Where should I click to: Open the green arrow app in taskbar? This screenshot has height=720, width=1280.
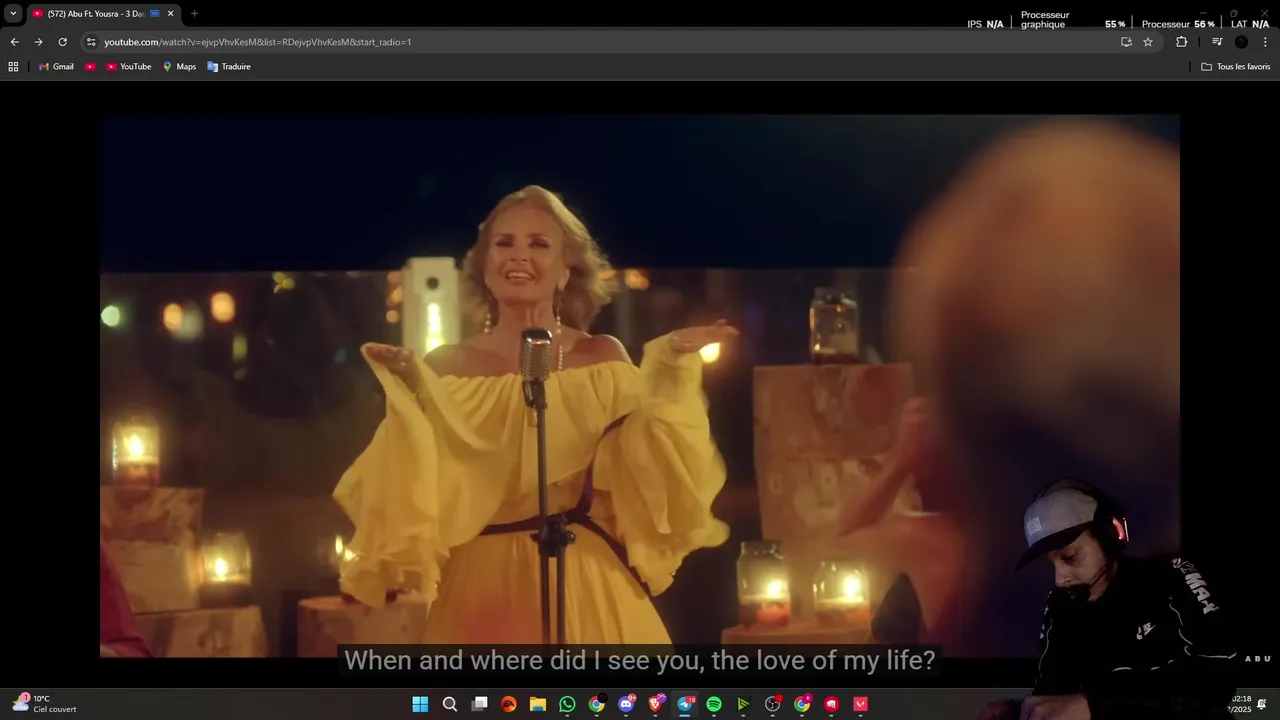[x=743, y=704]
